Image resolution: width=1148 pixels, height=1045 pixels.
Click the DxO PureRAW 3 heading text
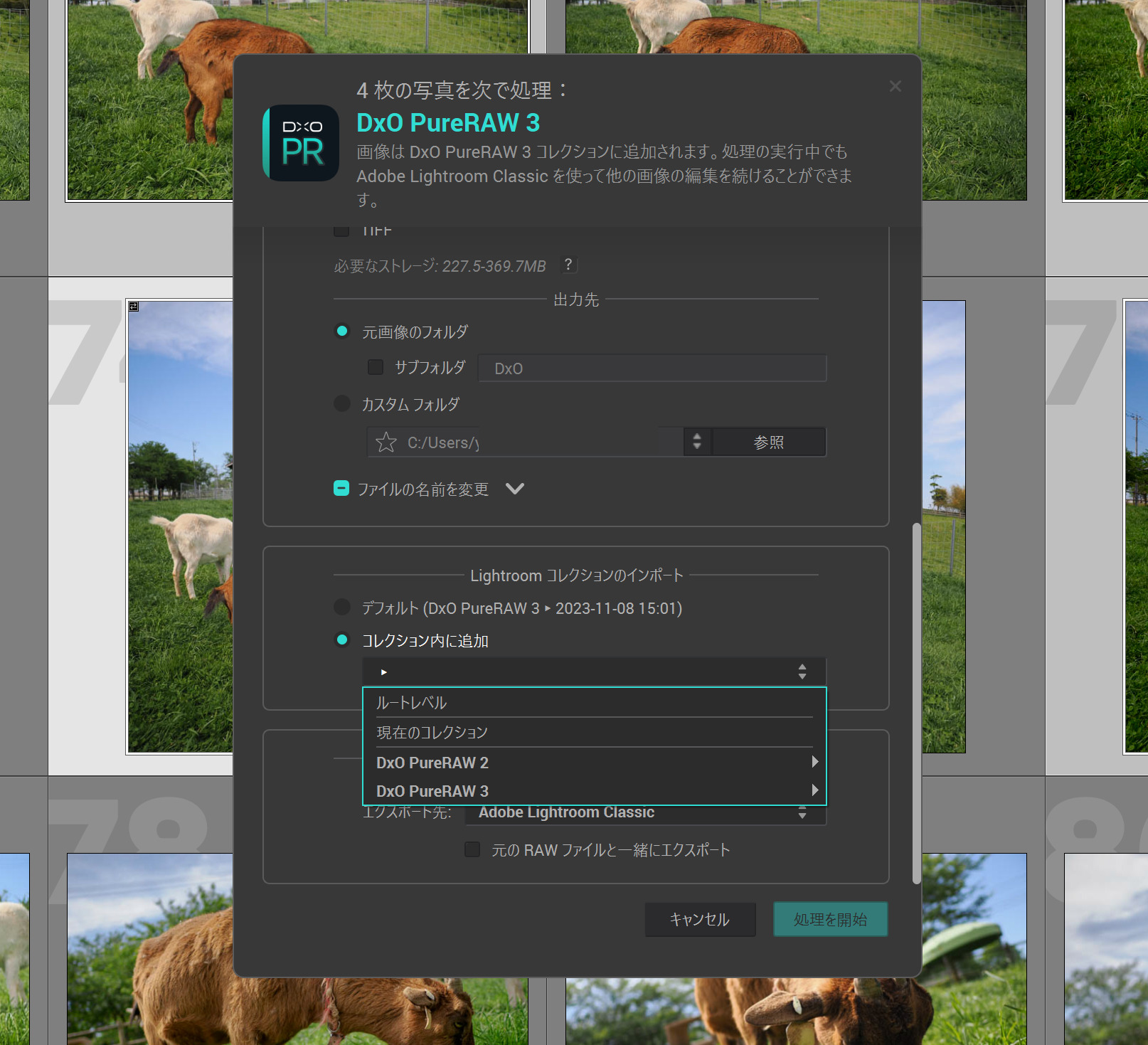(x=448, y=122)
